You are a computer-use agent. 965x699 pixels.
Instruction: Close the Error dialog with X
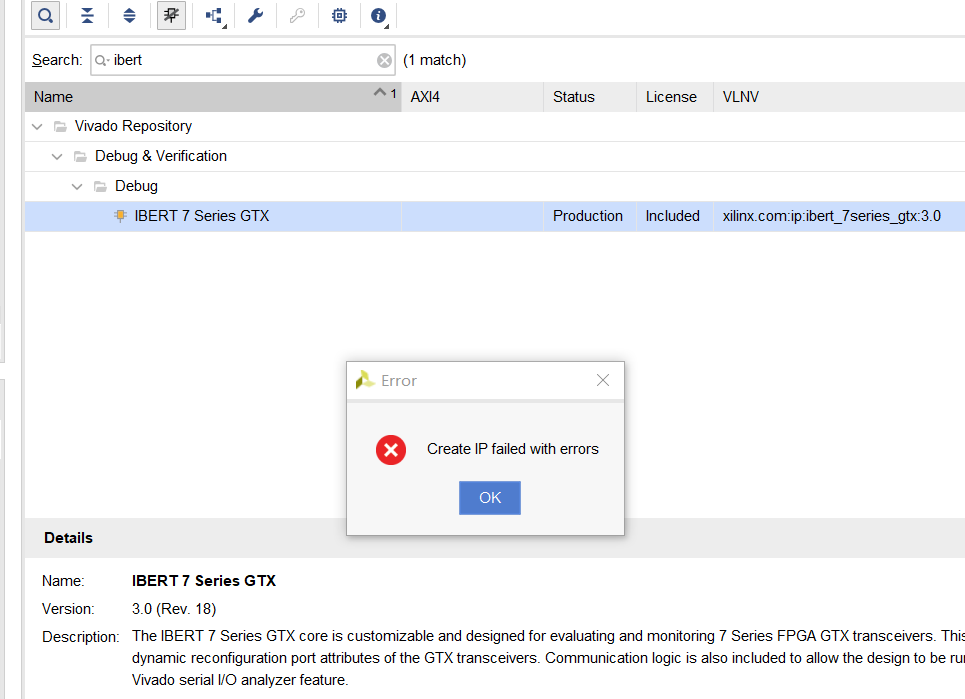pyautogui.click(x=603, y=380)
